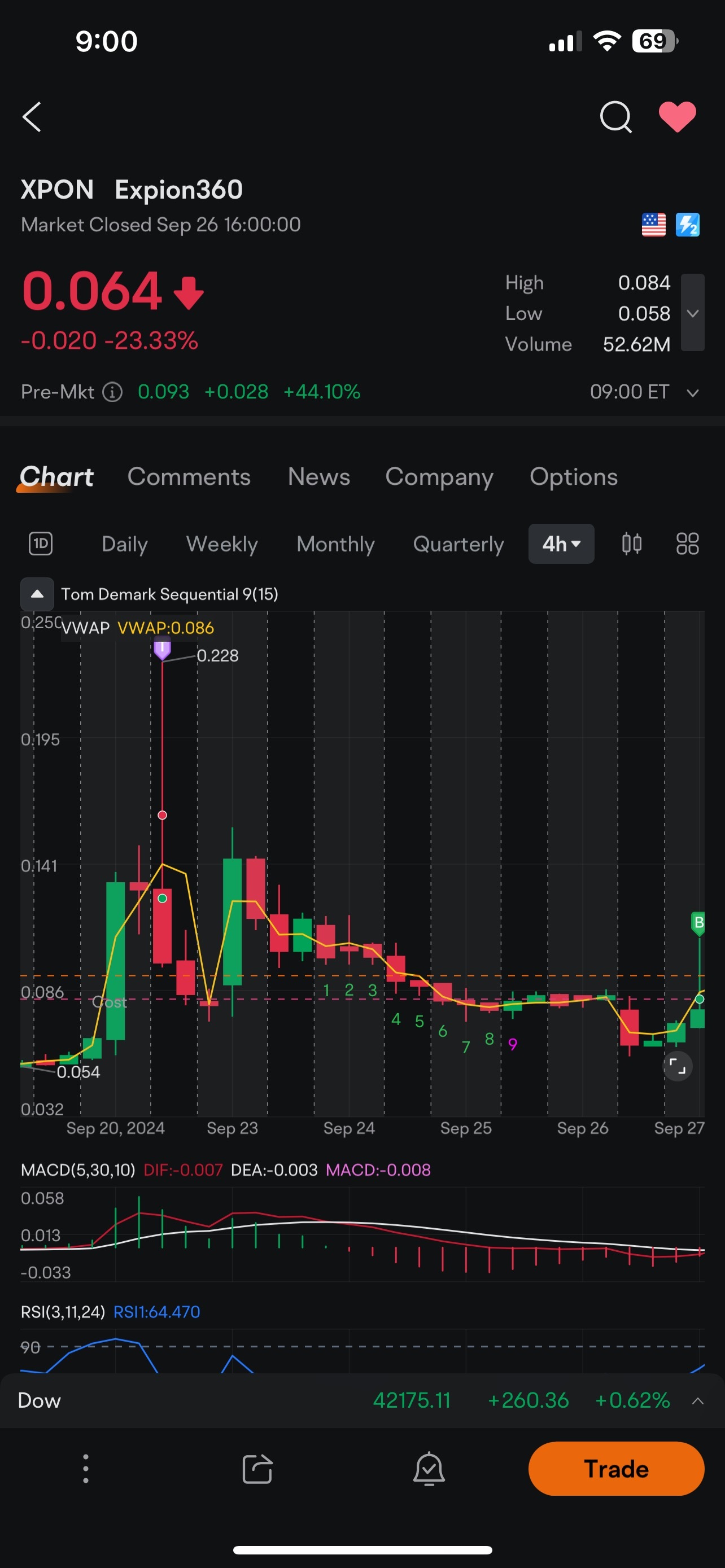
Task: Tap the share icon
Action: click(x=257, y=1469)
